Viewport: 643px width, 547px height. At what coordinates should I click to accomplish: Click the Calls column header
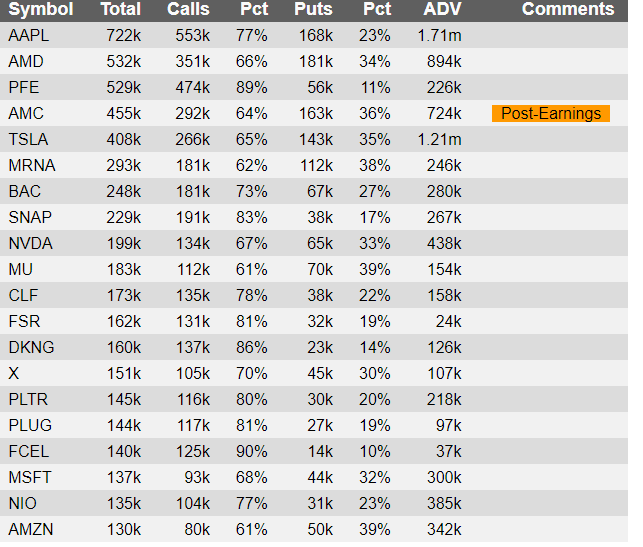click(188, 9)
